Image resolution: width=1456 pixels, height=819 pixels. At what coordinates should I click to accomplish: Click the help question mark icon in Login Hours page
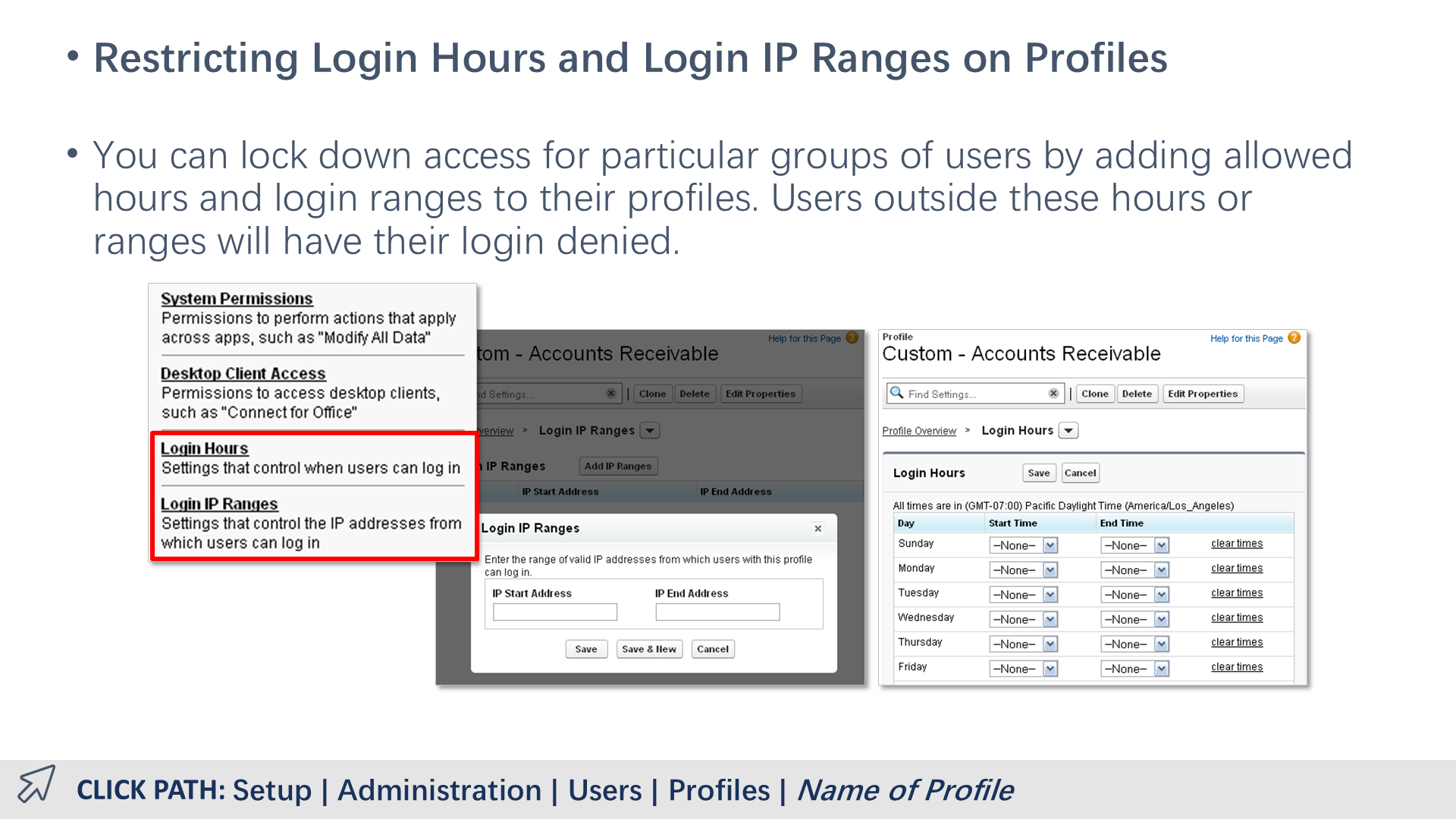1294,337
